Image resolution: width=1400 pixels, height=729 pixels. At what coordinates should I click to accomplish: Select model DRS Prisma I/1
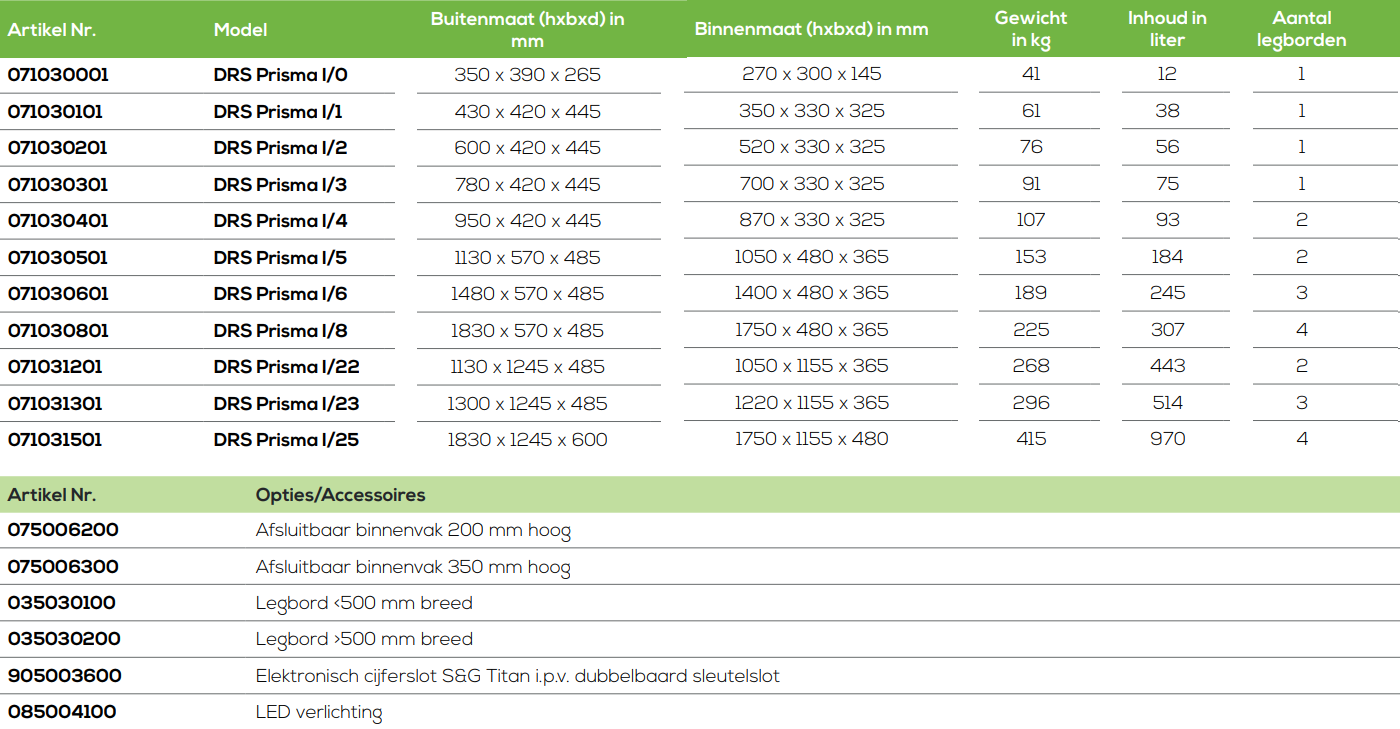point(278,112)
